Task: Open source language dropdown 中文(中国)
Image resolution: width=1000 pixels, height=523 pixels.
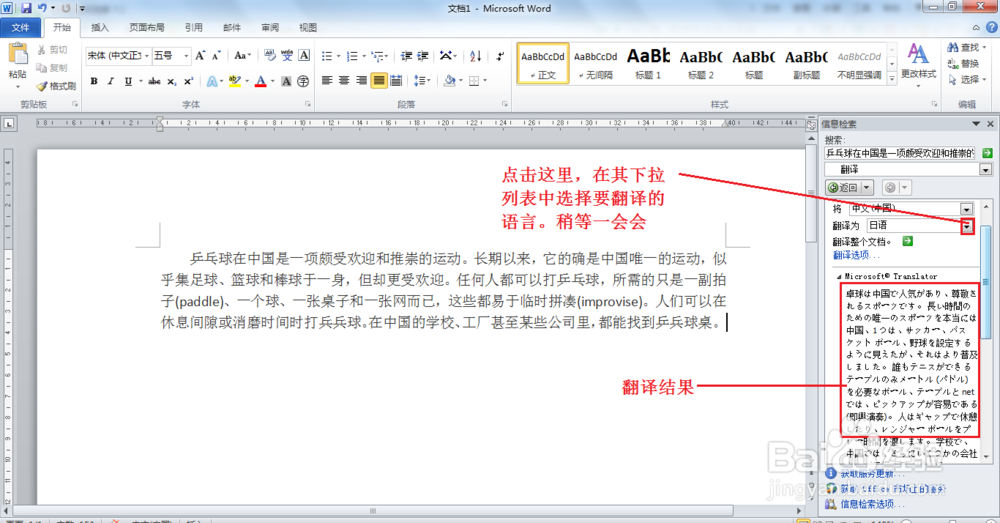Action: [x=967, y=209]
